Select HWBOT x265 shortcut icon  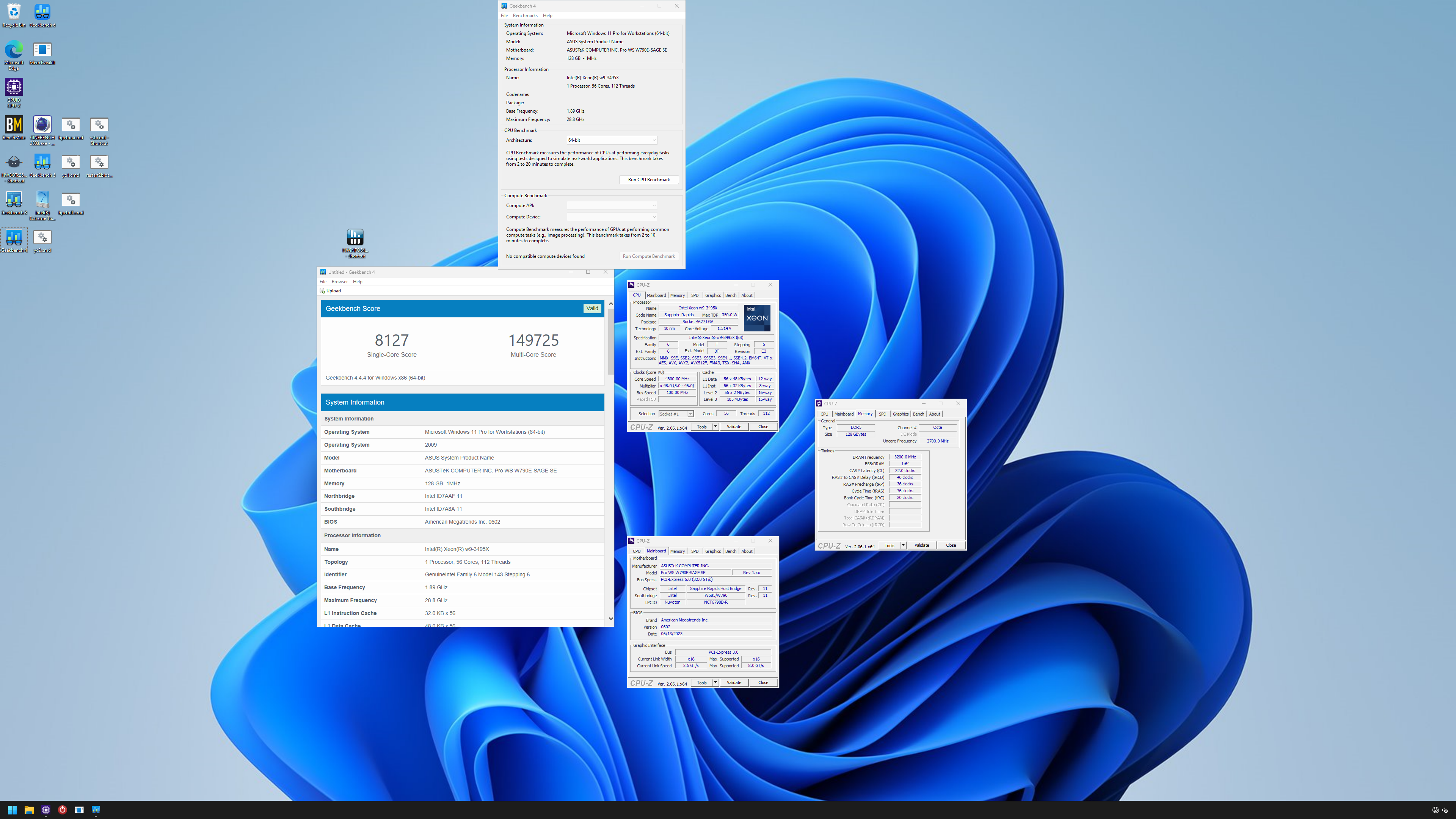[x=14, y=168]
